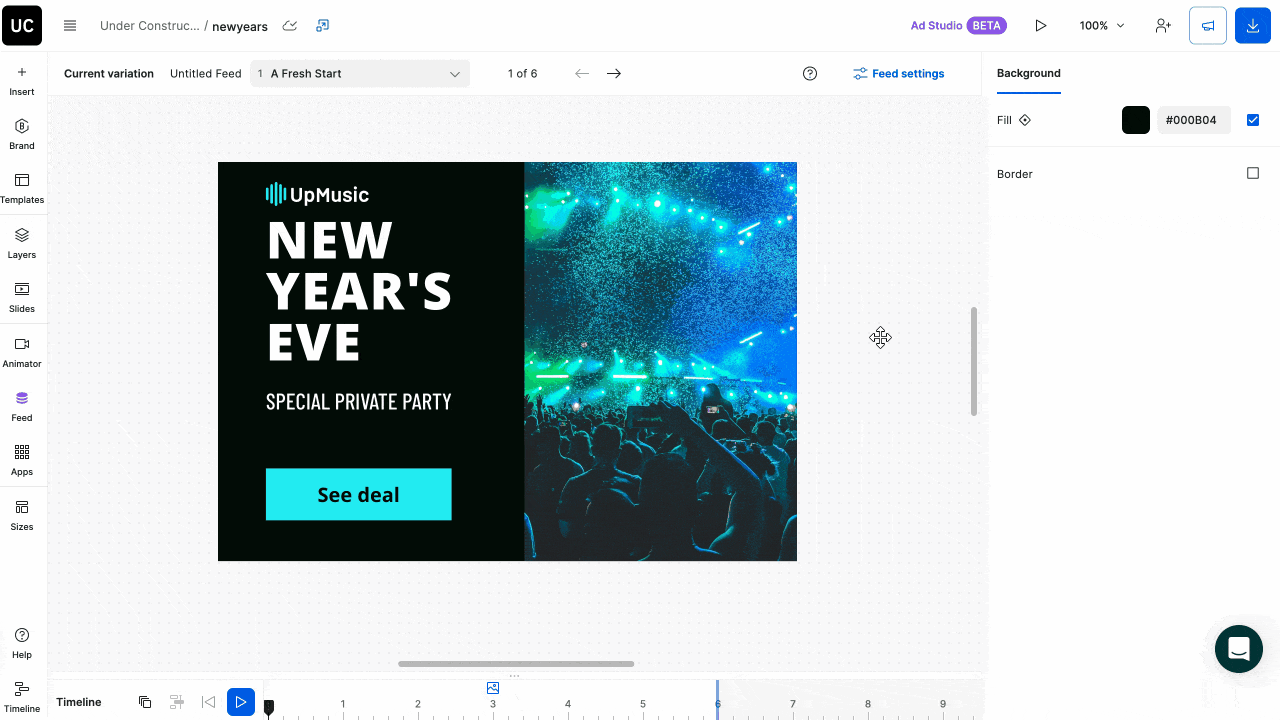1280x720 pixels.
Task: Select the concert photo on canvas
Action: (x=661, y=361)
